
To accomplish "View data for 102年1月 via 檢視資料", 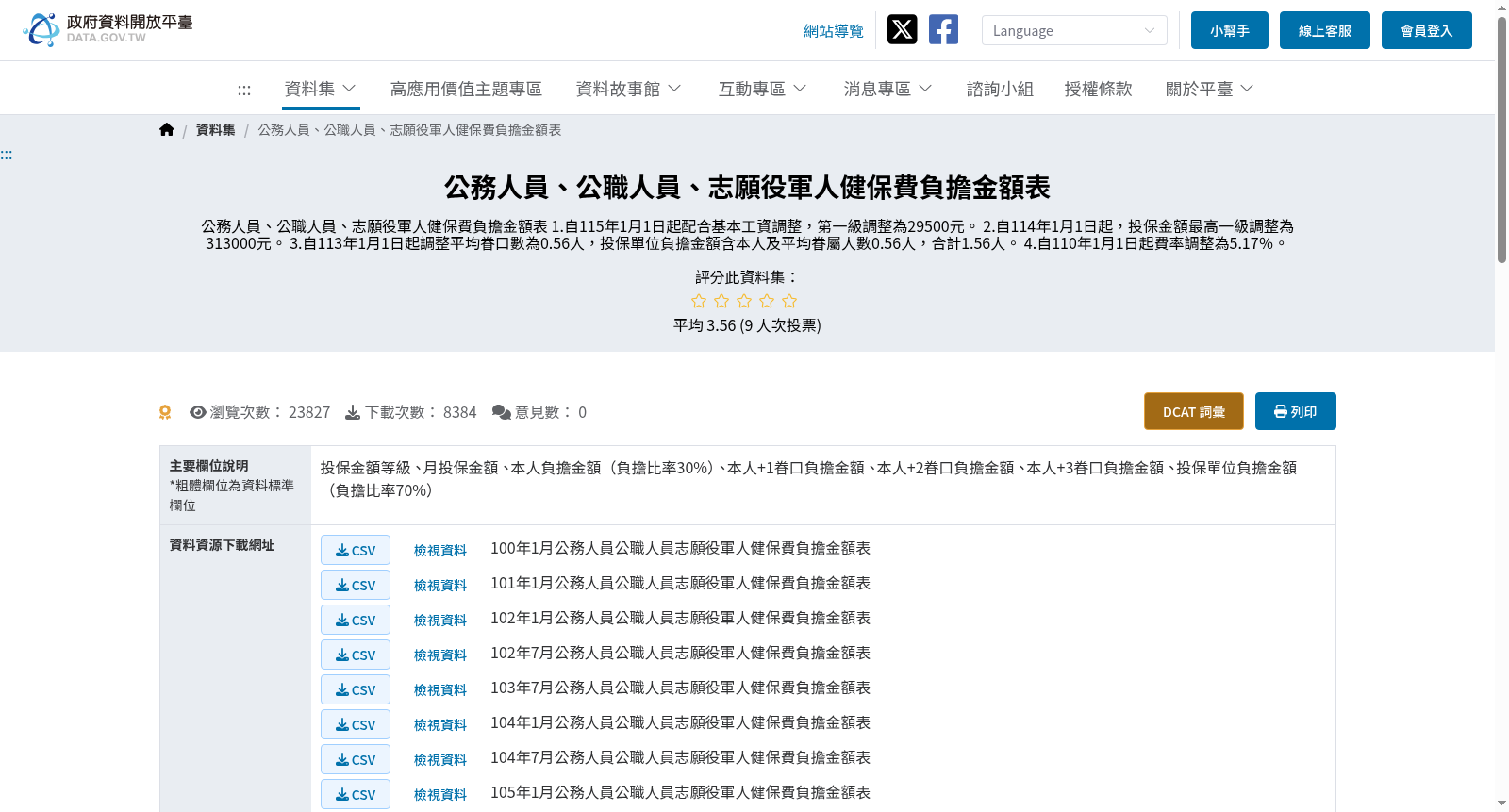I will [440, 620].
